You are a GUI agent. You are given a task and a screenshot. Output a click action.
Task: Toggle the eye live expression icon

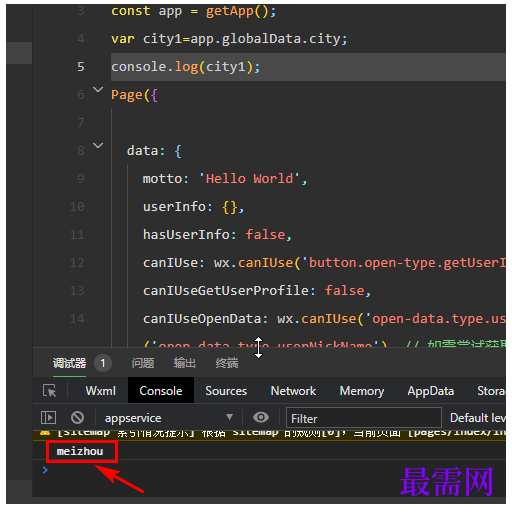(261, 417)
